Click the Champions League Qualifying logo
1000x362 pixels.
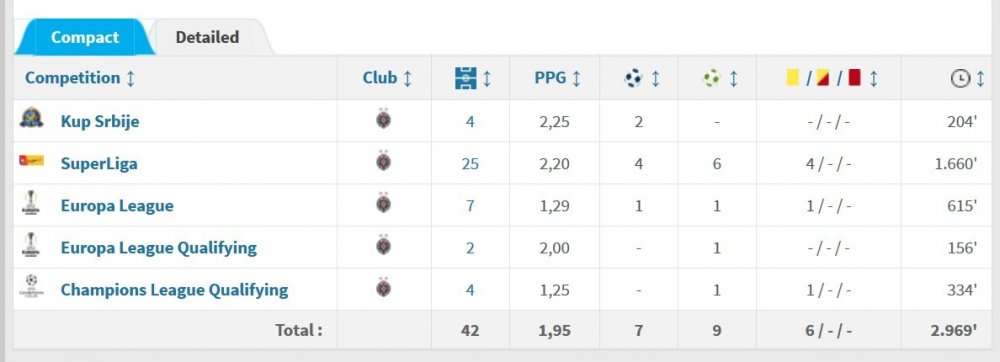pos(31,287)
